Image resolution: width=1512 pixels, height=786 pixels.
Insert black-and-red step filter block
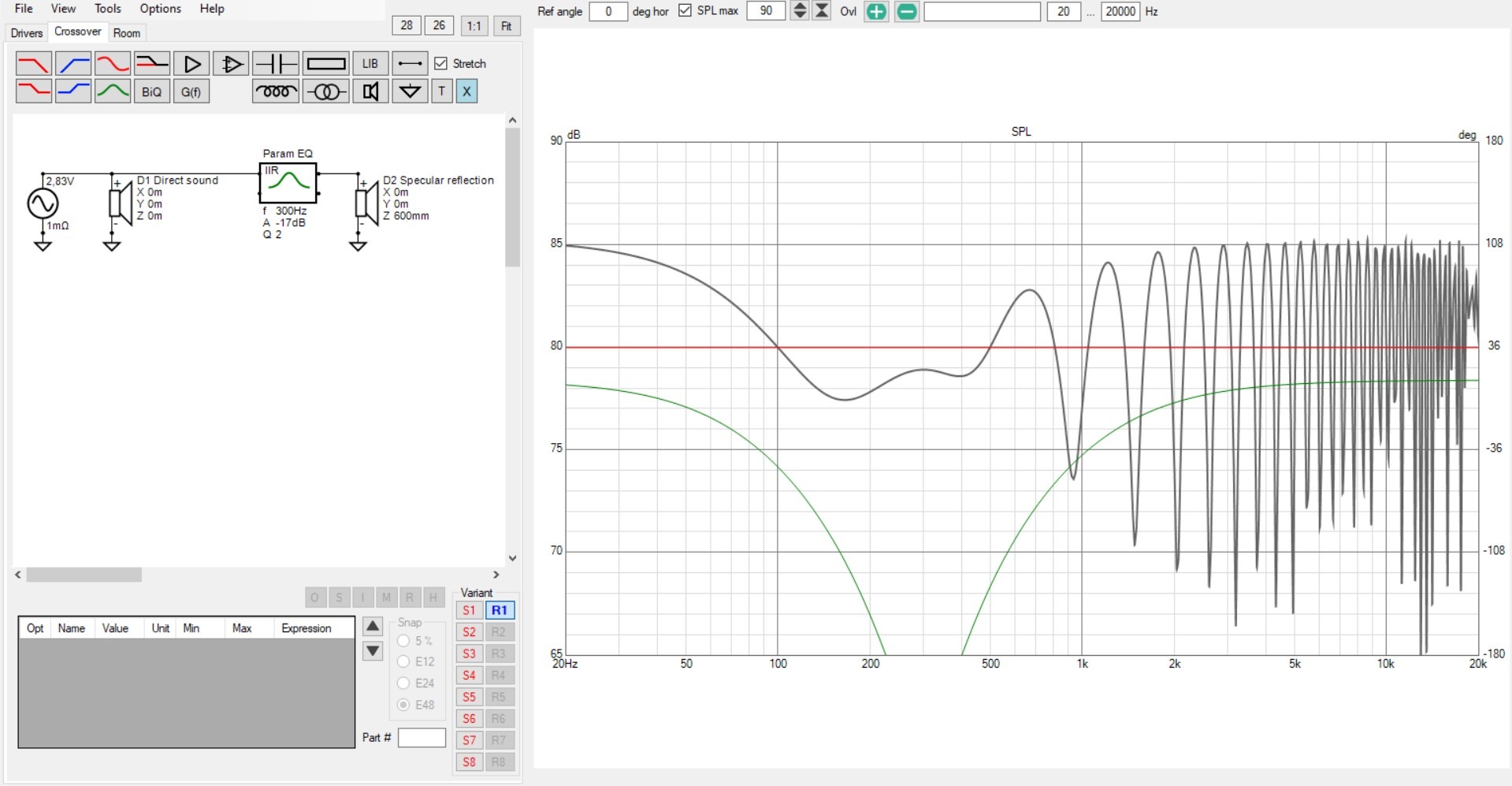click(x=152, y=63)
